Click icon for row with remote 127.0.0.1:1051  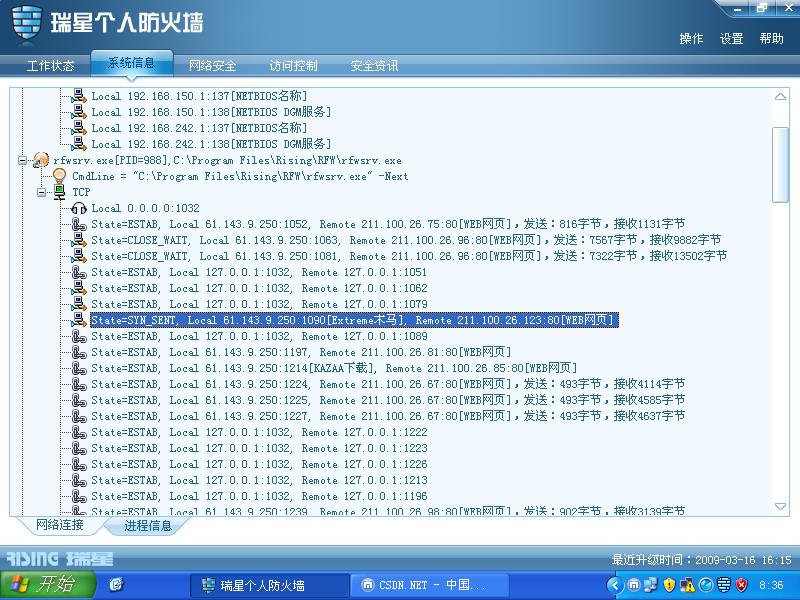point(79,272)
